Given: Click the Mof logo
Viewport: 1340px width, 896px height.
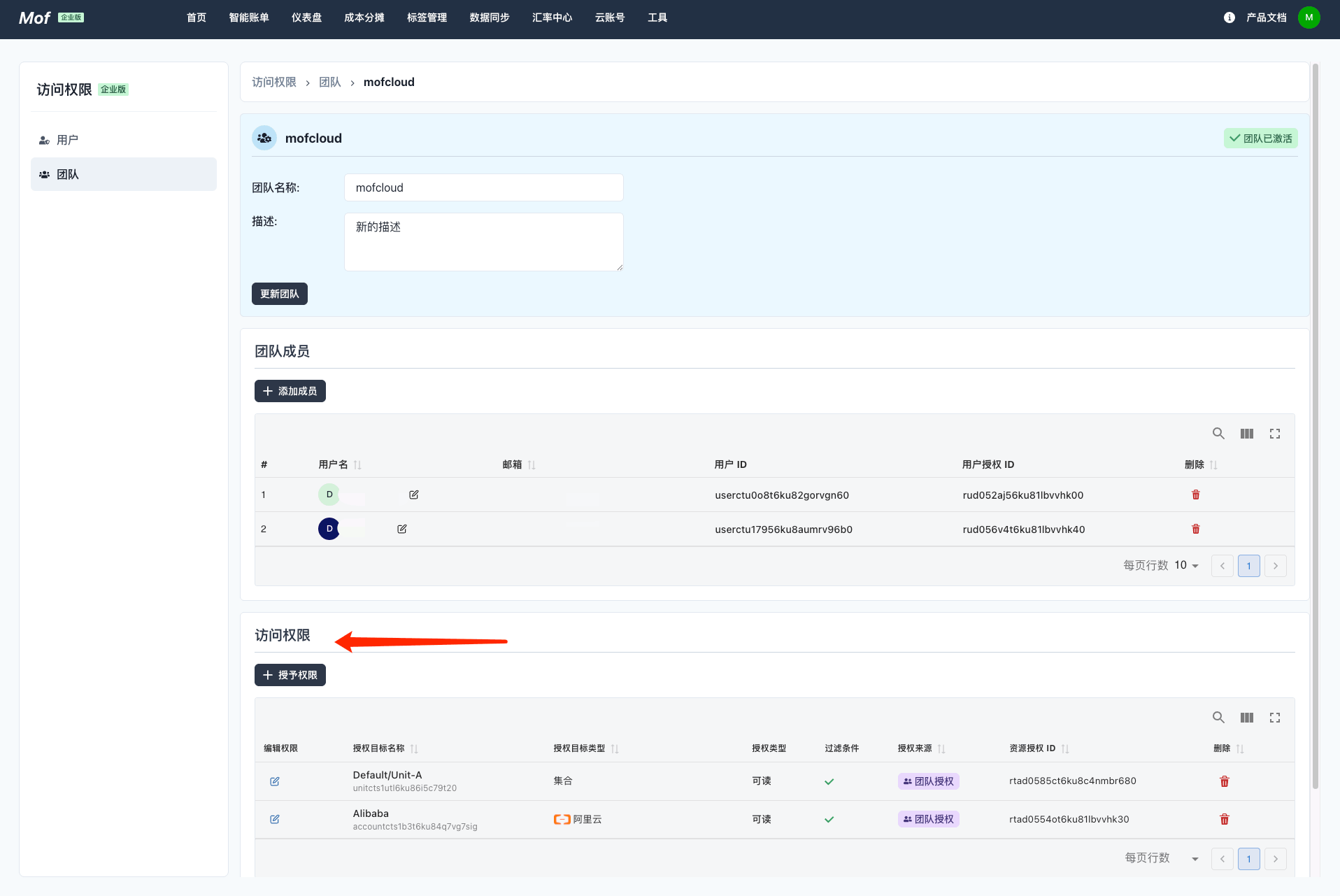Looking at the screenshot, I should [x=34, y=18].
